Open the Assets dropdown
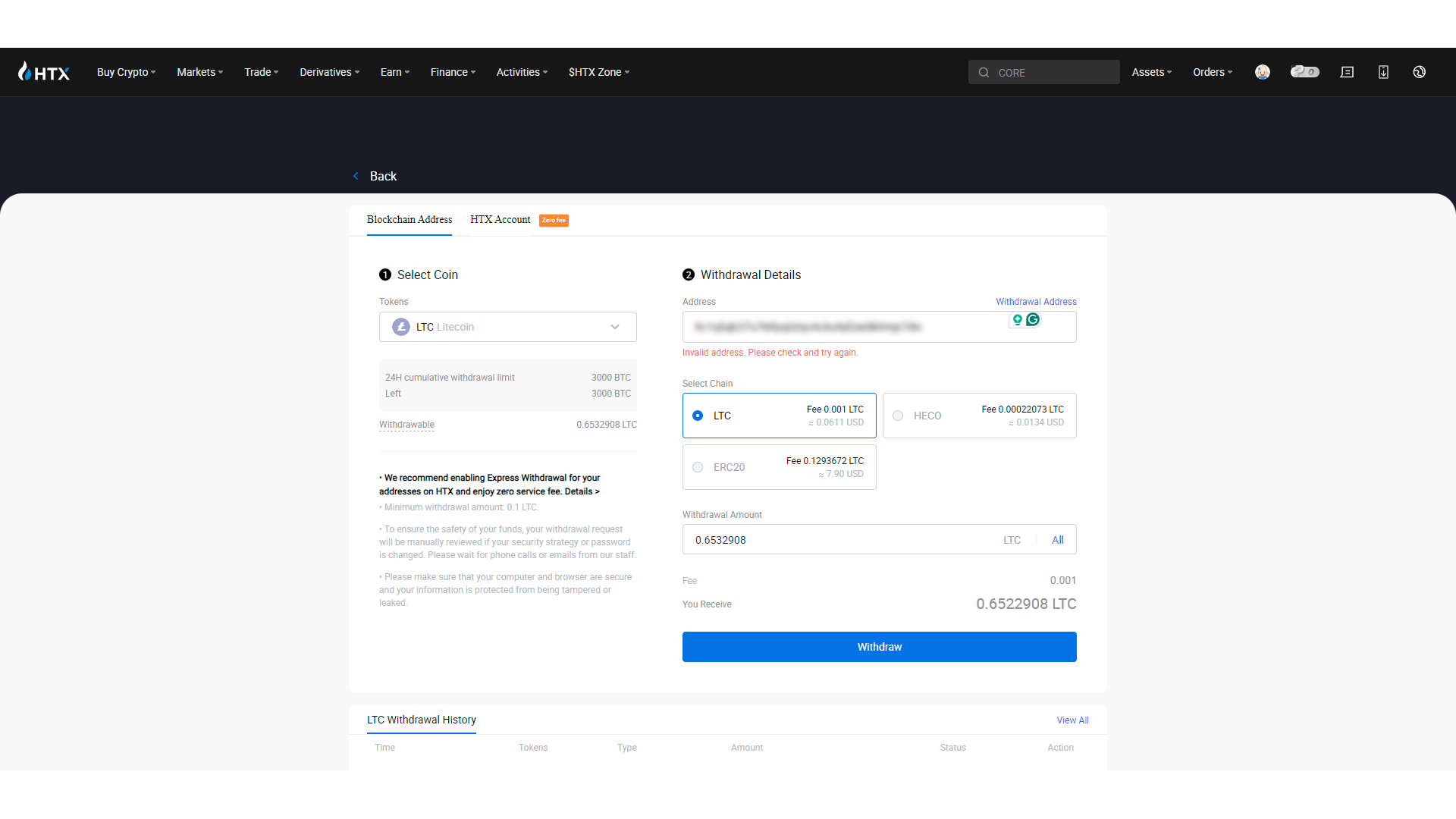The image size is (1456, 819). [x=1152, y=72]
